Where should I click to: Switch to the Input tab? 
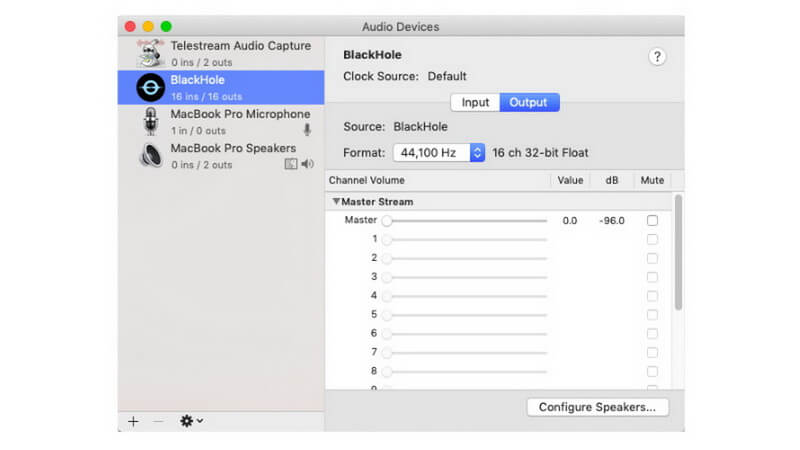[x=475, y=103]
